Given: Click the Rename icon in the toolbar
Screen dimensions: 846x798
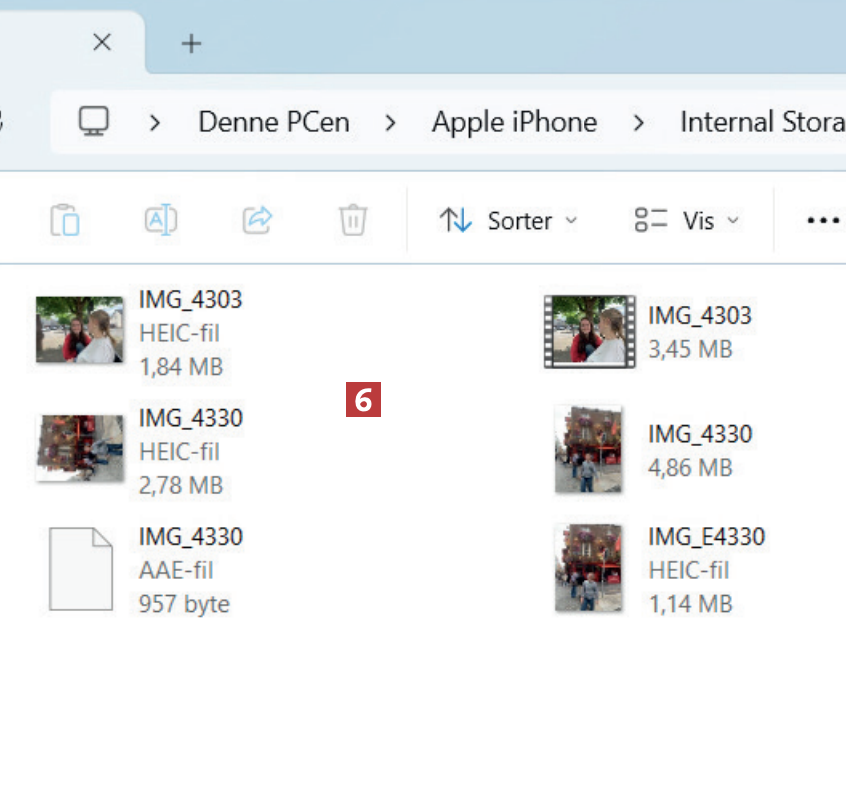Looking at the screenshot, I should pyautogui.click(x=161, y=220).
